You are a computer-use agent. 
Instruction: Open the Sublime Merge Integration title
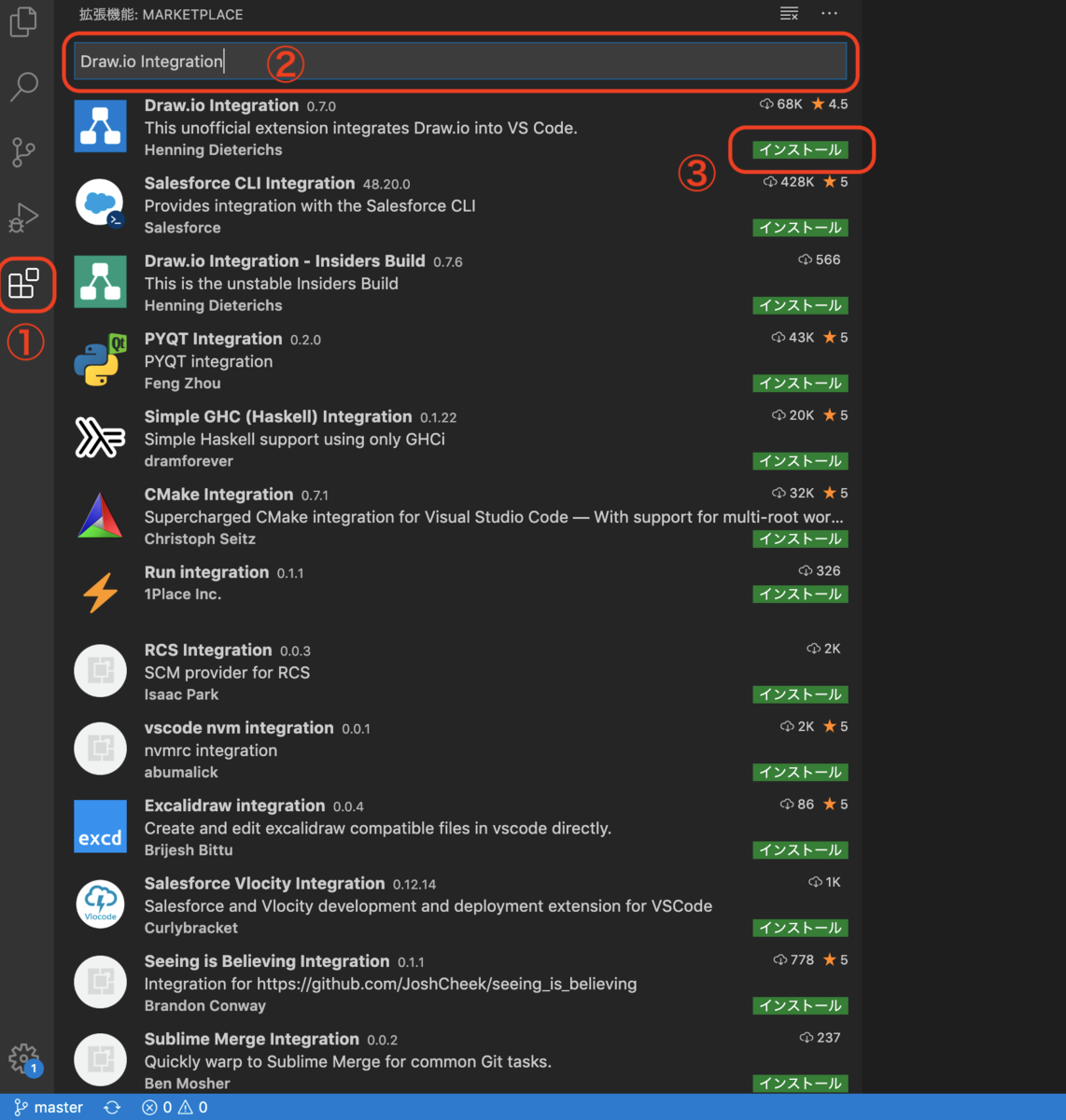coord(251,1039)
